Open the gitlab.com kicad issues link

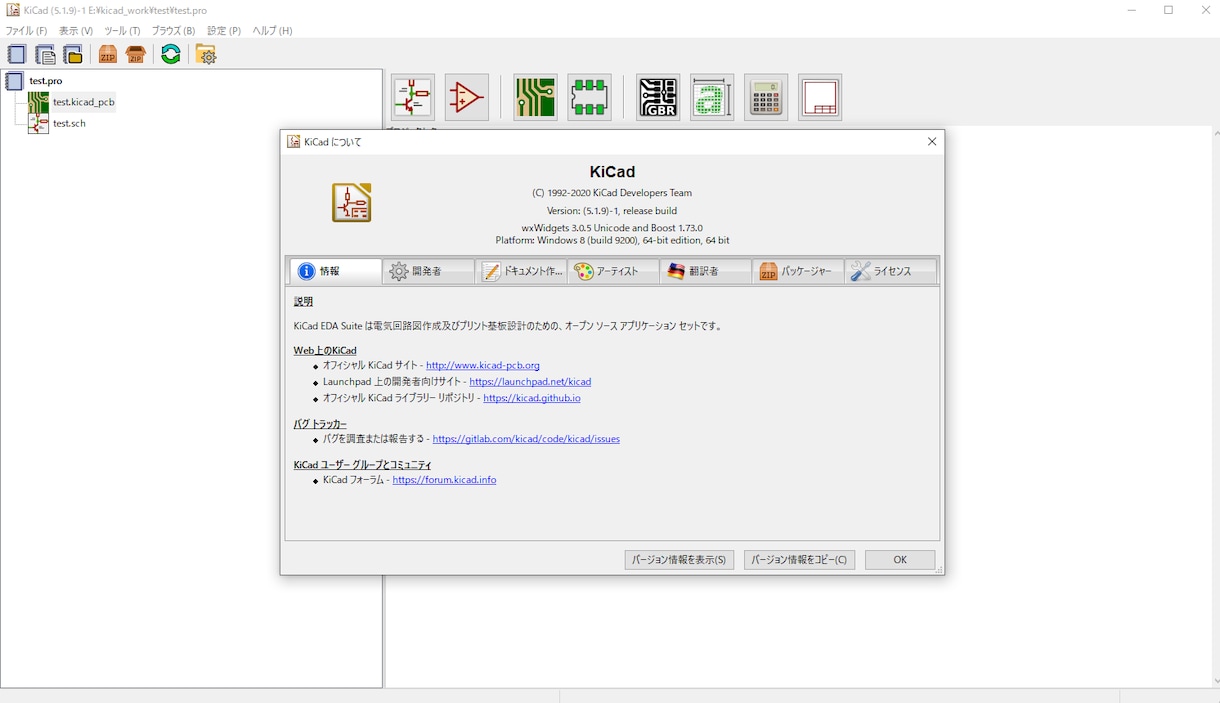click(x=526, y=439)
